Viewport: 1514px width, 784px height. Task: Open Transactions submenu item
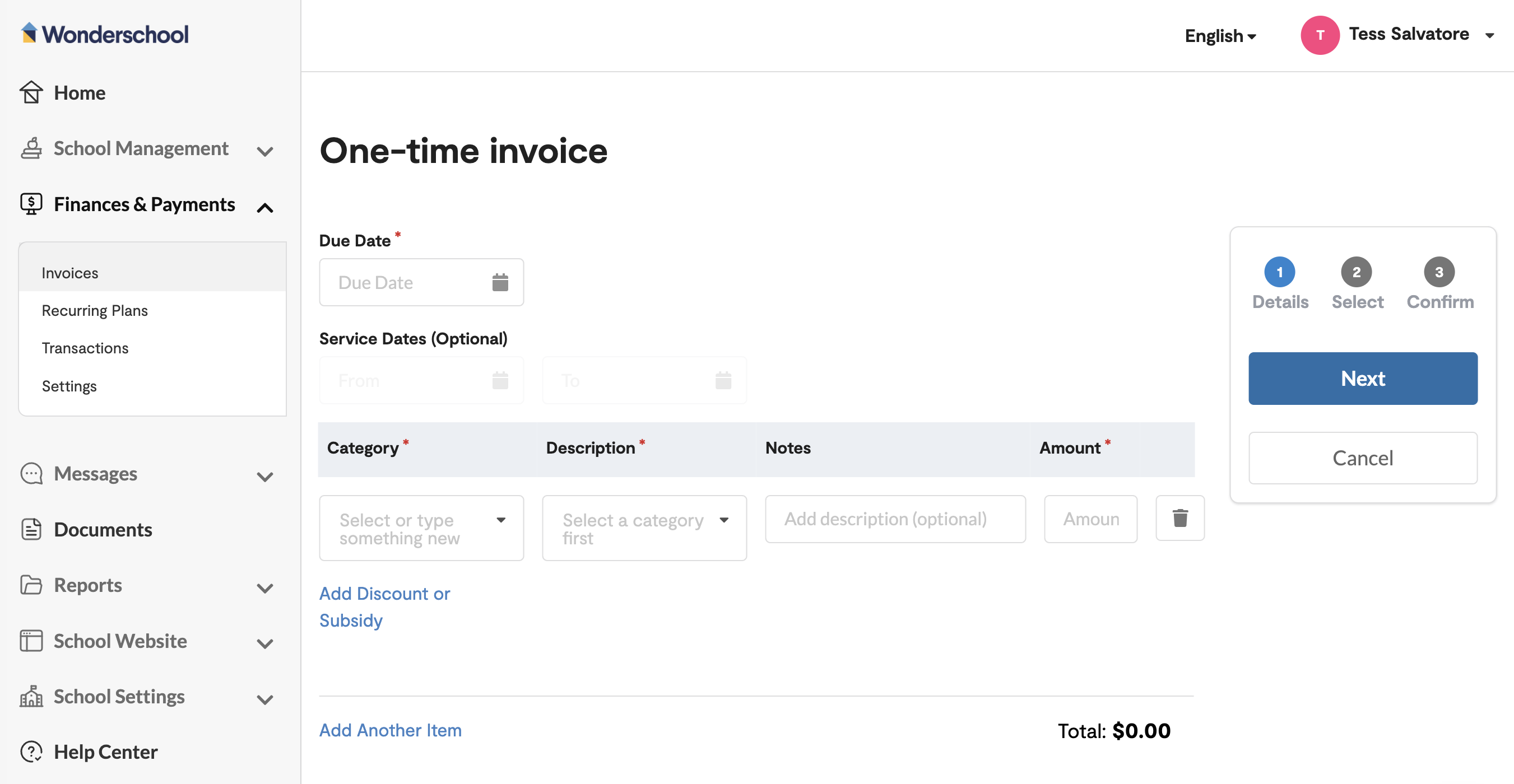85,348
